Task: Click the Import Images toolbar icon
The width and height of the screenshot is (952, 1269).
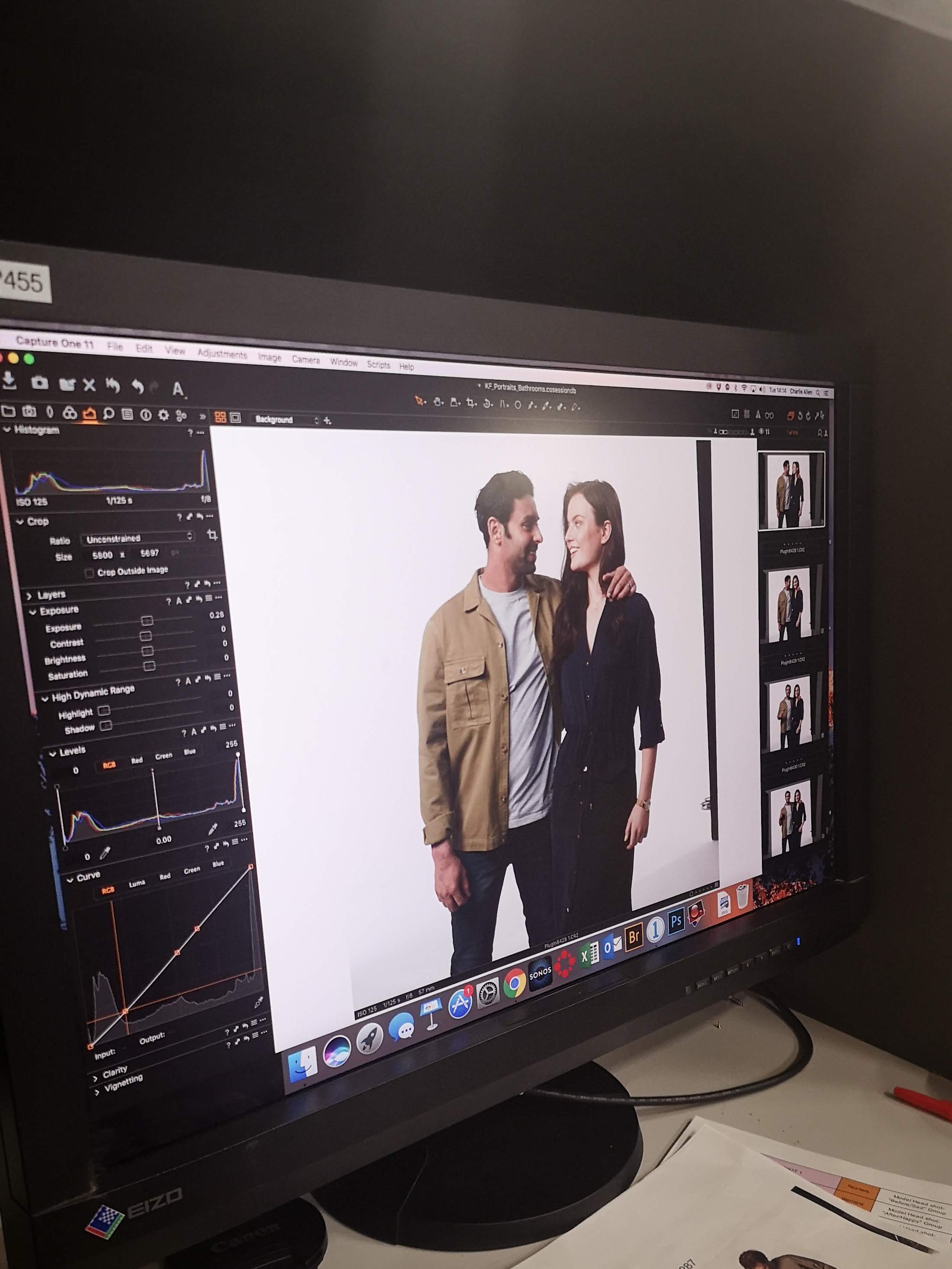Action: coord(9,380)
